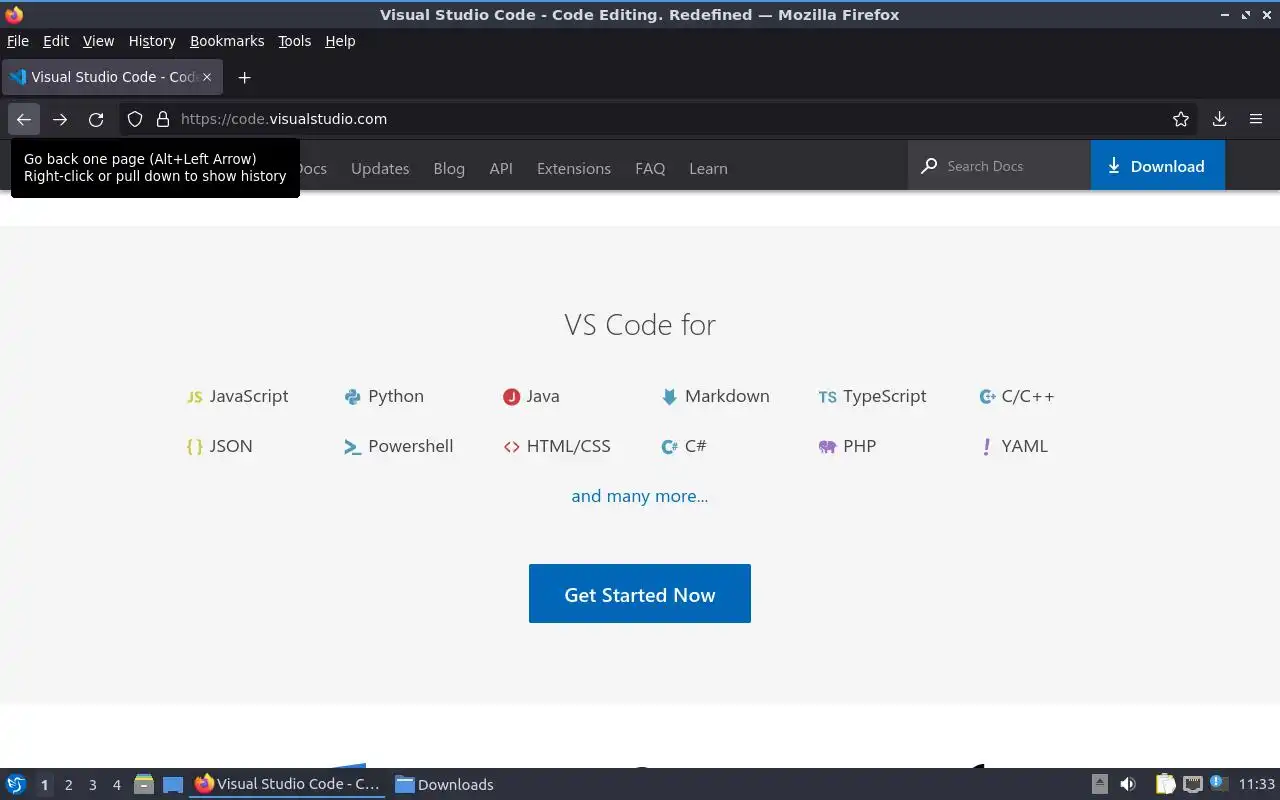
Task: Open the taskbar start menu icon
Action: click(15, 785)
